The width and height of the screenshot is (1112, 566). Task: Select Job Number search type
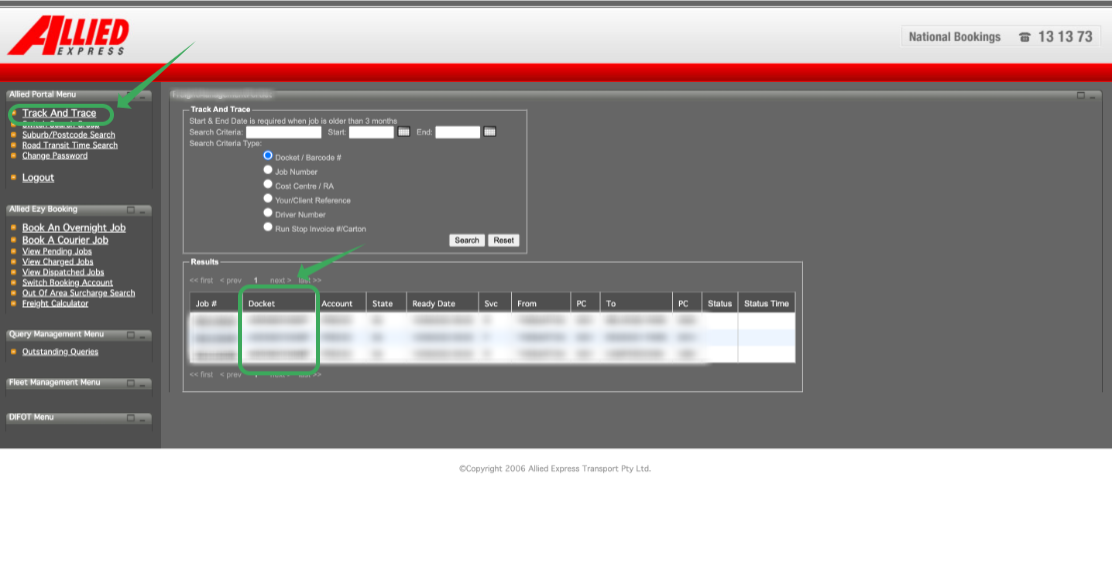point(268,170)
